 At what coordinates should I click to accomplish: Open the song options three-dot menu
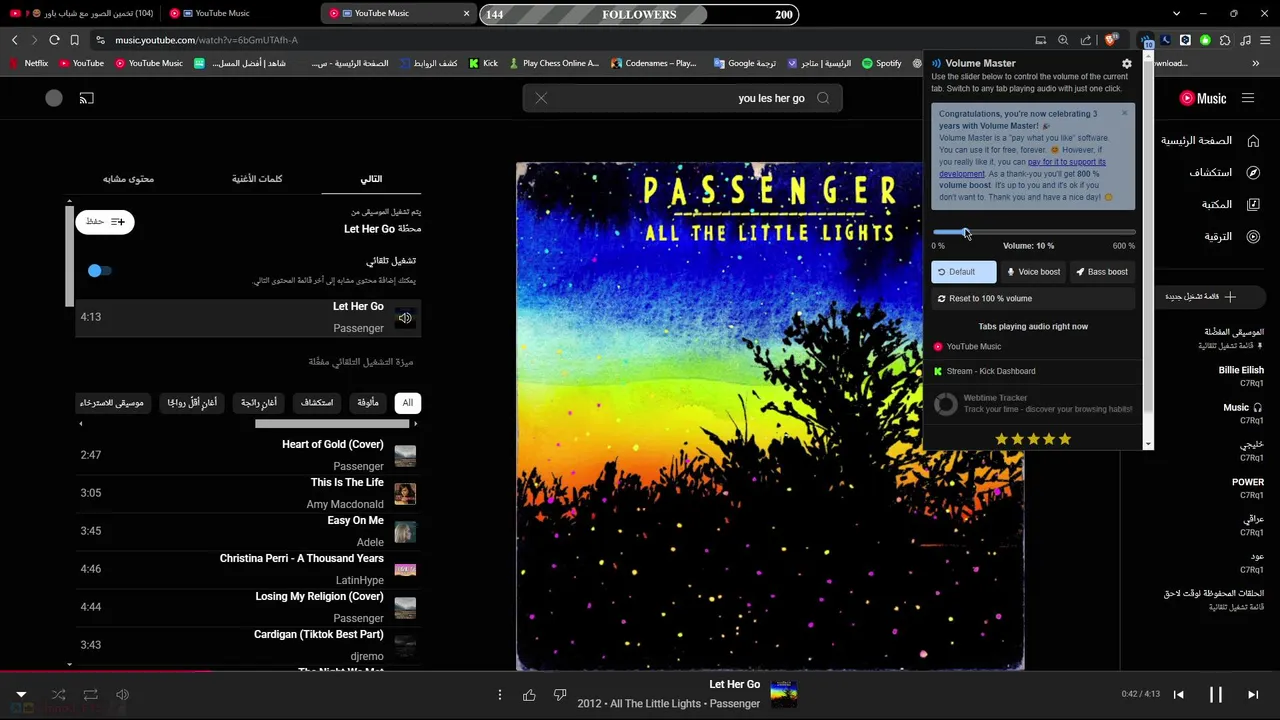coord(499,695)
